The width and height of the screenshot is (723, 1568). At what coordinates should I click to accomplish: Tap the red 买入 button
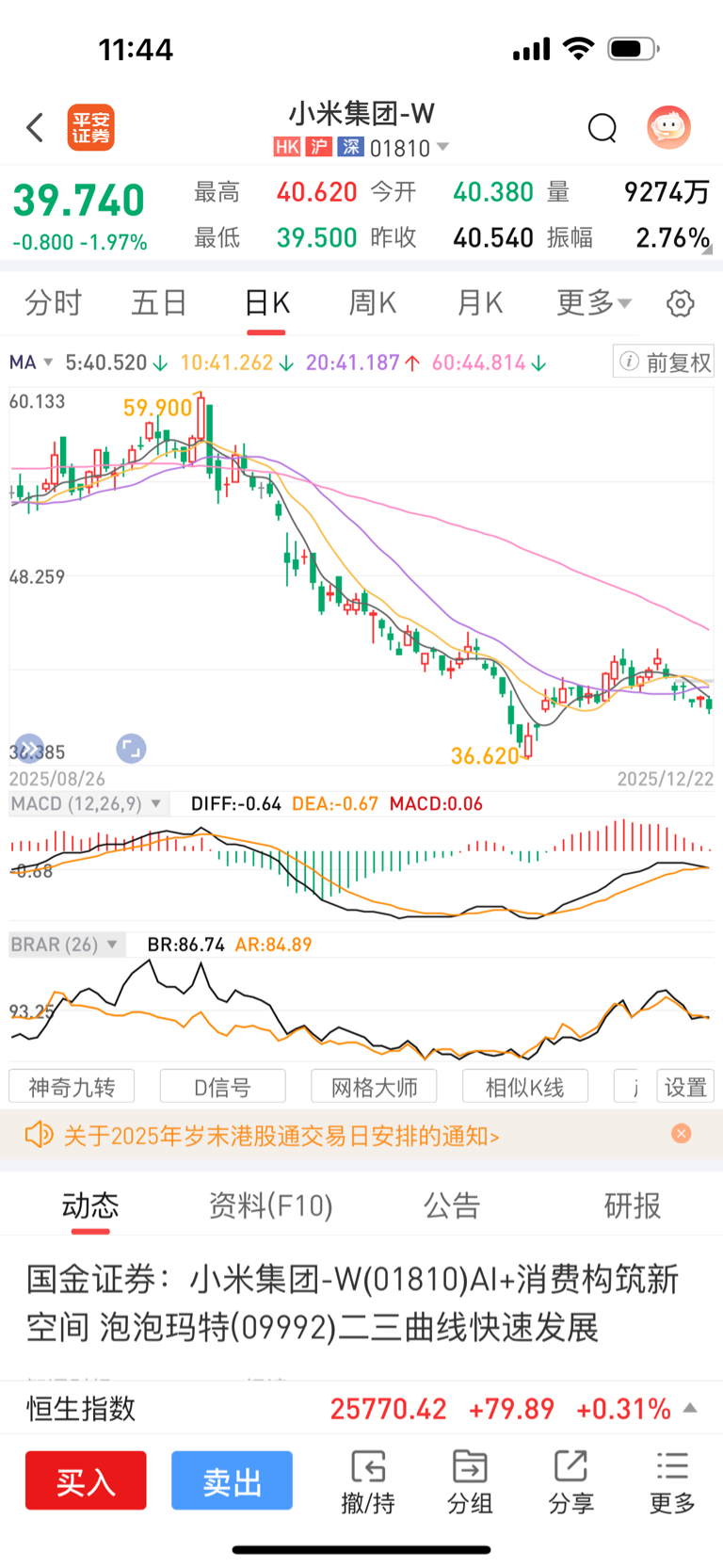coord(86,1480)
